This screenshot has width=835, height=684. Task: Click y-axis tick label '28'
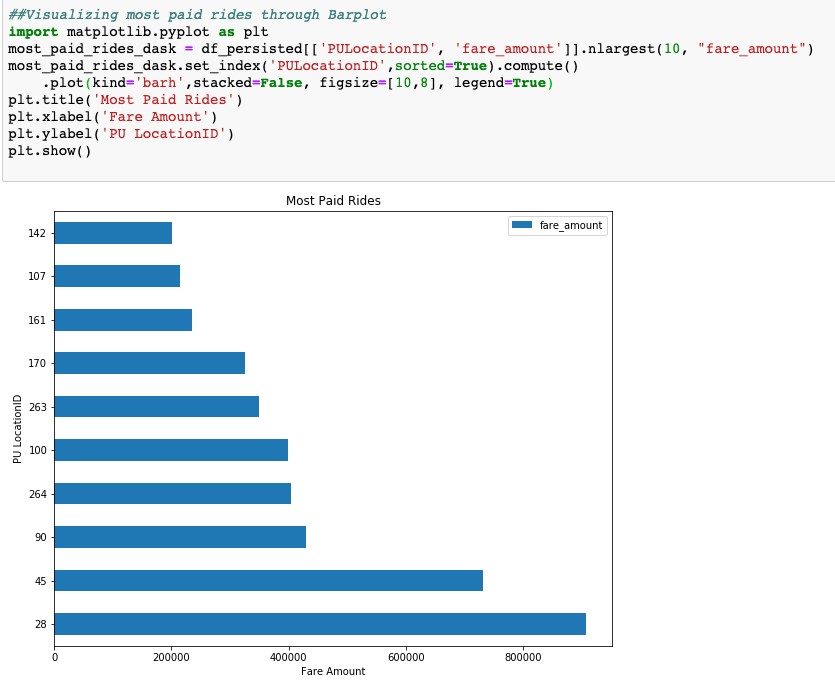(x=40, y=624)
